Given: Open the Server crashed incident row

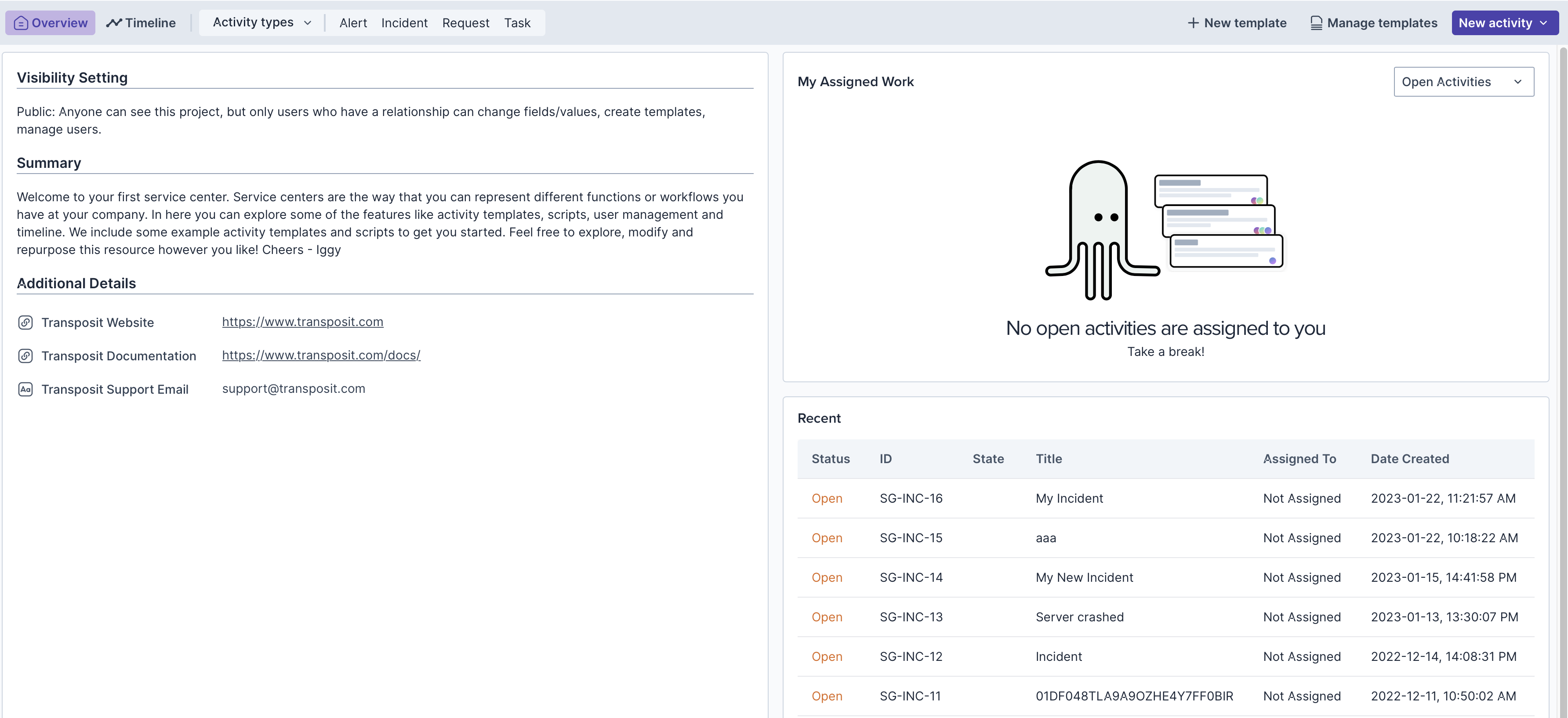Looking at the screenshot, I should point(1079,617).
